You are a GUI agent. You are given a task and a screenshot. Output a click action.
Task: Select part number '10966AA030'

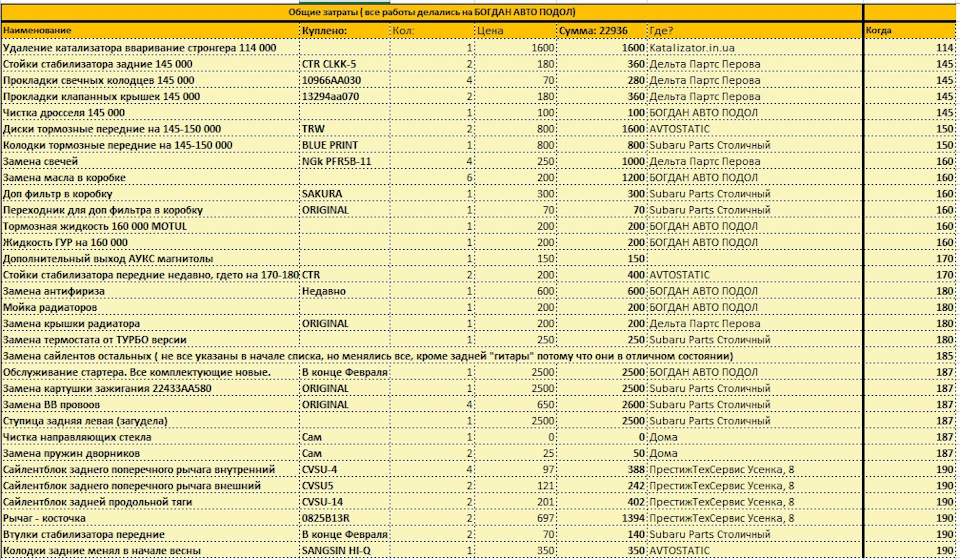345,80
